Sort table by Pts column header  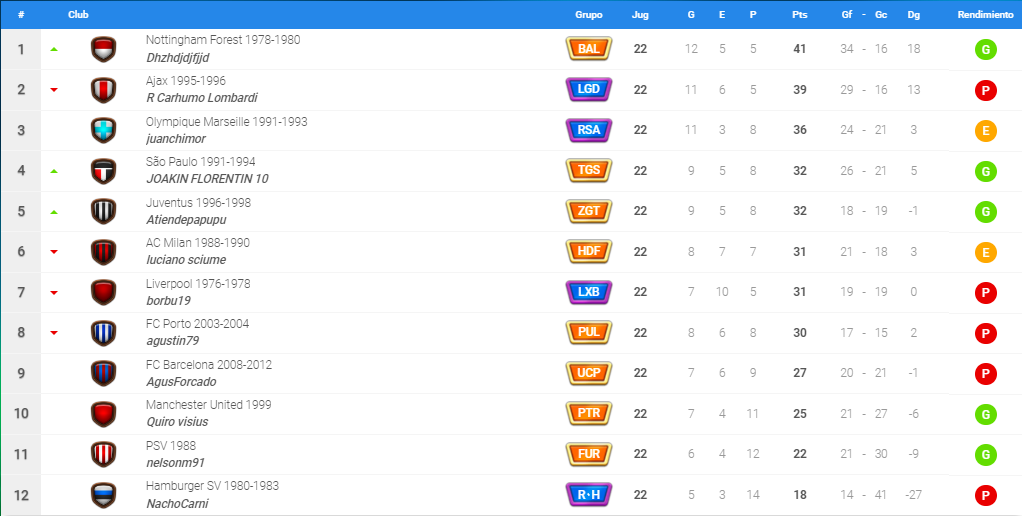point(800,14)
